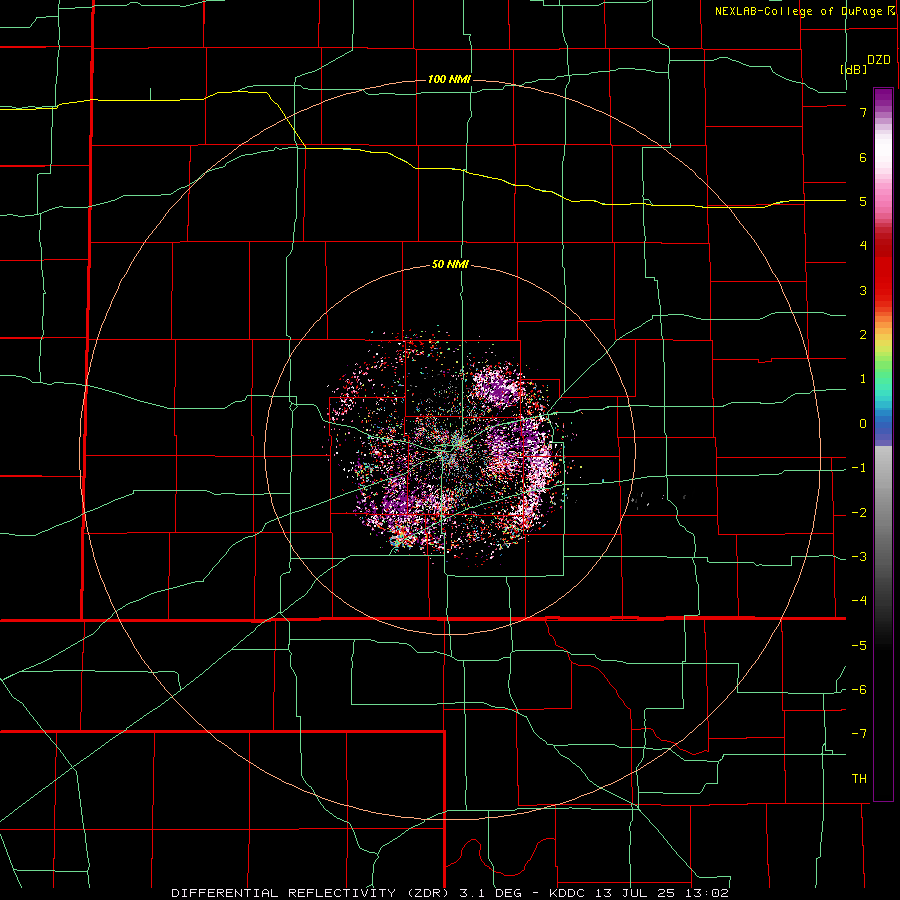
Task: Pick the 4 value on the color scale
Action: point(863,246)
